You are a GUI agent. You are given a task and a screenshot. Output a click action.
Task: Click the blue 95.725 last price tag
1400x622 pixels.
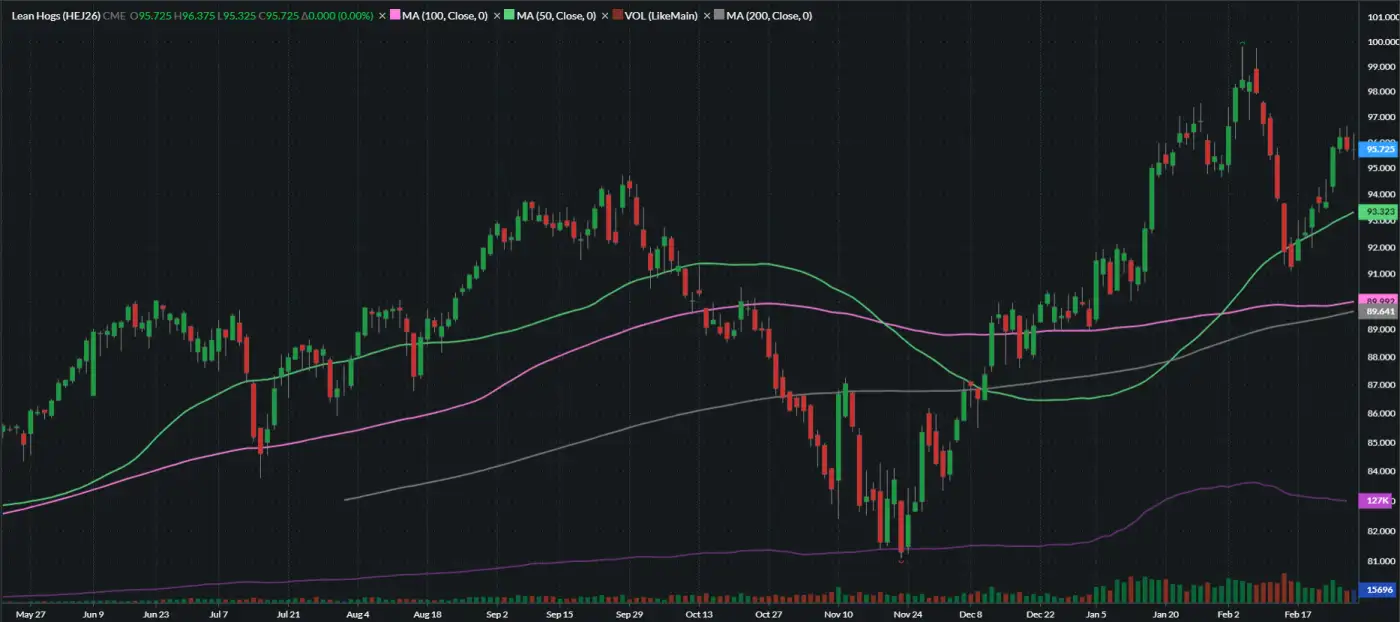(x=1379, y=149)
